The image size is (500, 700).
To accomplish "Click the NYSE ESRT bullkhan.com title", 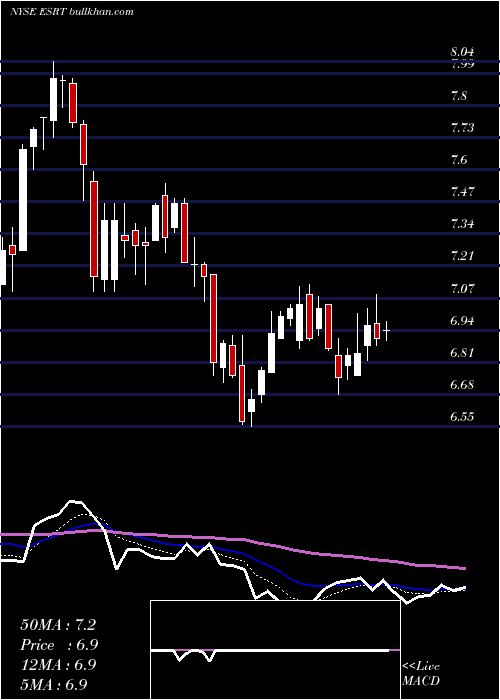I will [72, 11].
